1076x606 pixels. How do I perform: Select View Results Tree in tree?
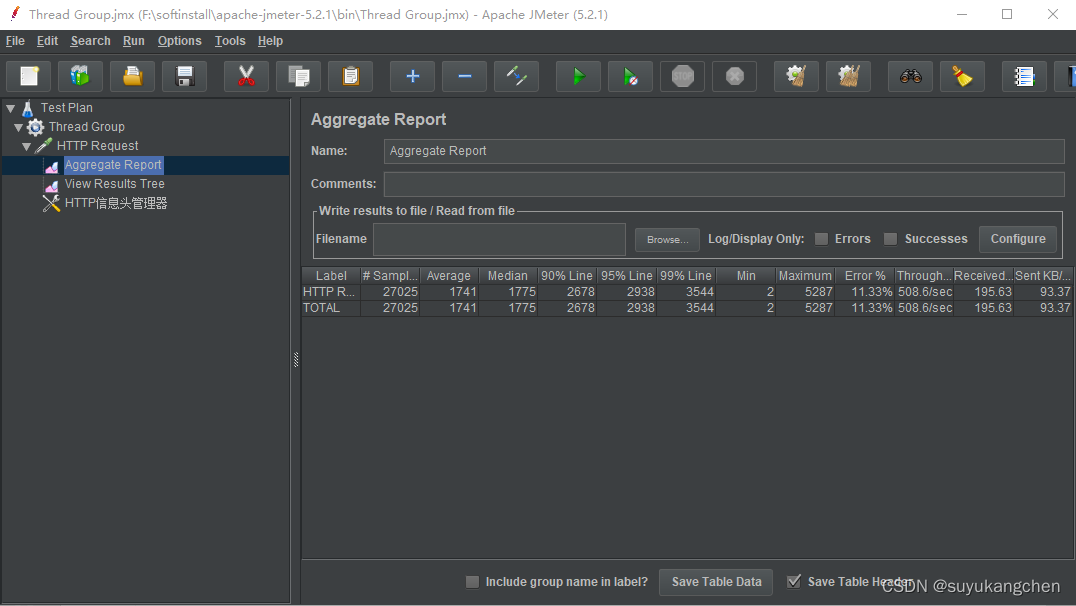pyautogui.click(x=115, y=184)
